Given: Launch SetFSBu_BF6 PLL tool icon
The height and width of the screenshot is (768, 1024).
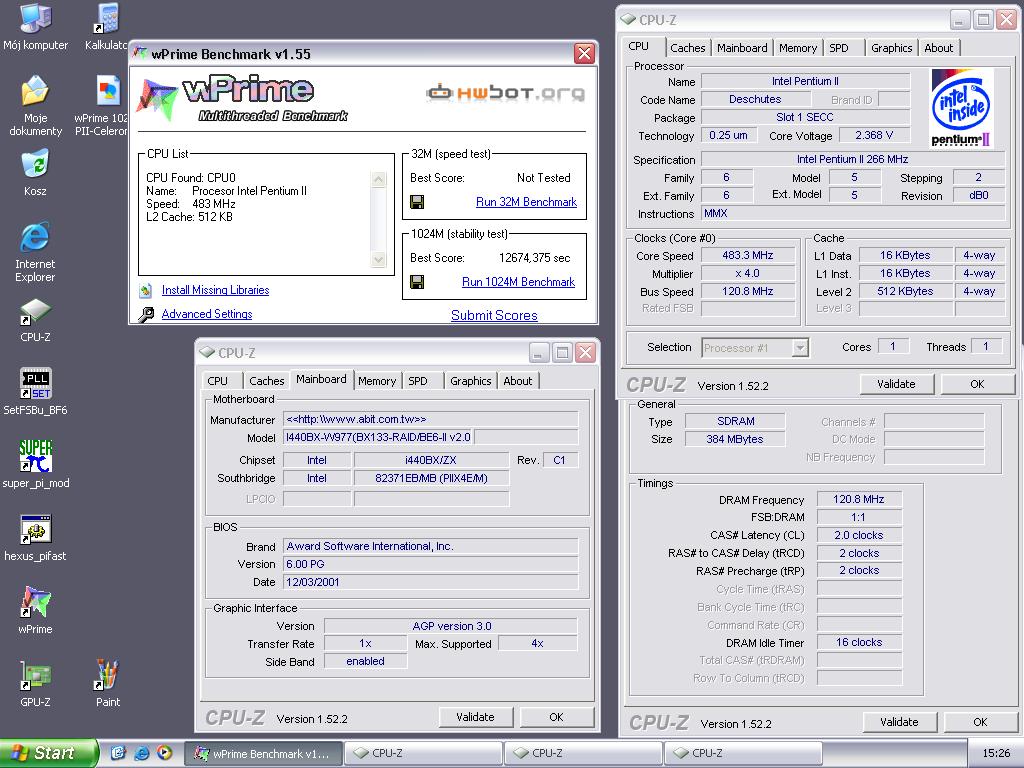Looking at the screenshot, I should (x=35, y=392).
